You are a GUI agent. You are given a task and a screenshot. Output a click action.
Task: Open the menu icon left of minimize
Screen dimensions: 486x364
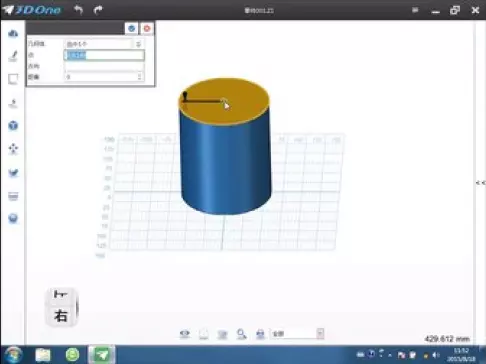[x=415, y=10]
